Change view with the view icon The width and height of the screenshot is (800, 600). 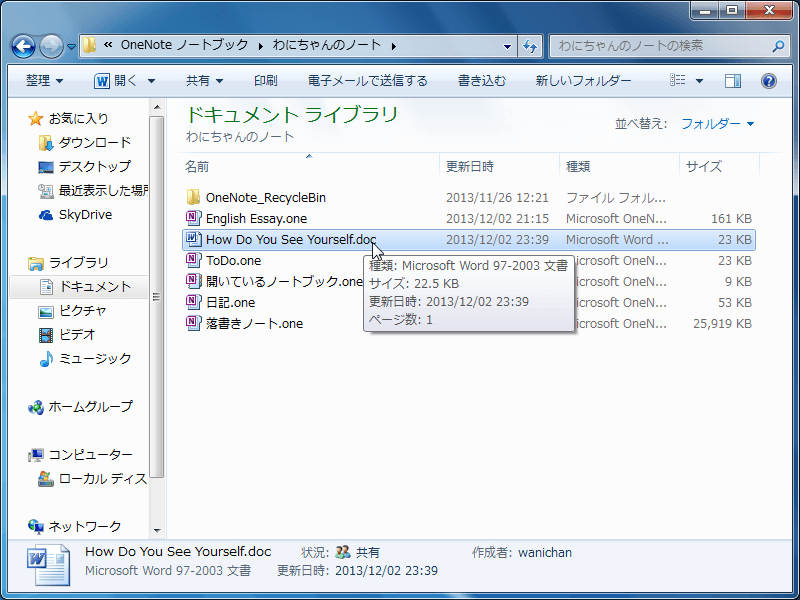click(x=678, y=81)
